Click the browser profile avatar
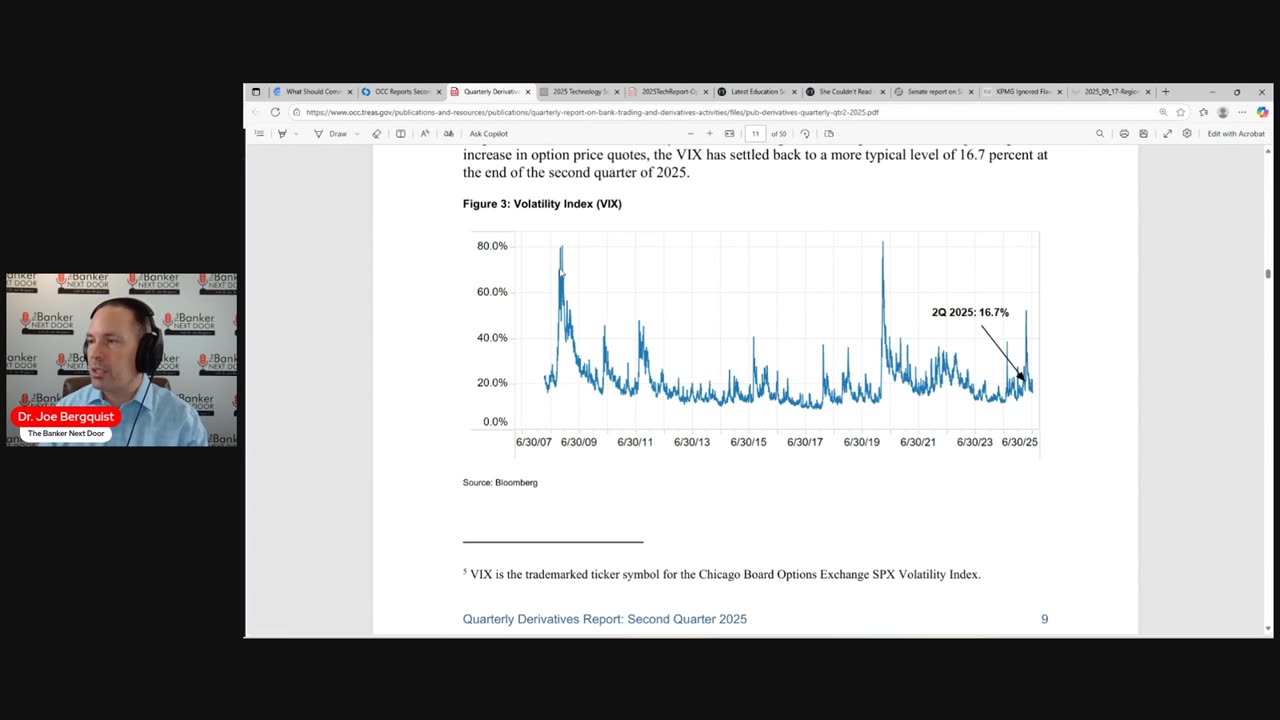Viewport: 1280px width, 720px height. (1222, 112)
